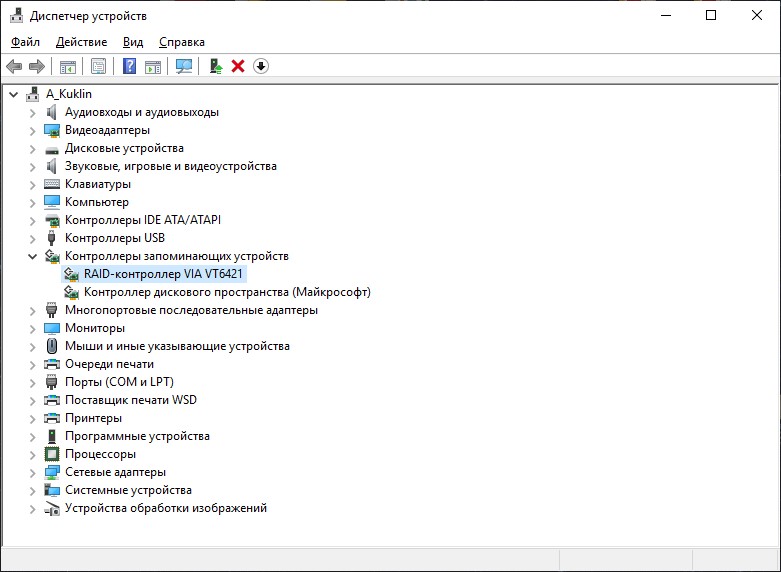Click the Клавиатуры keyboard icon

point(52,184)
